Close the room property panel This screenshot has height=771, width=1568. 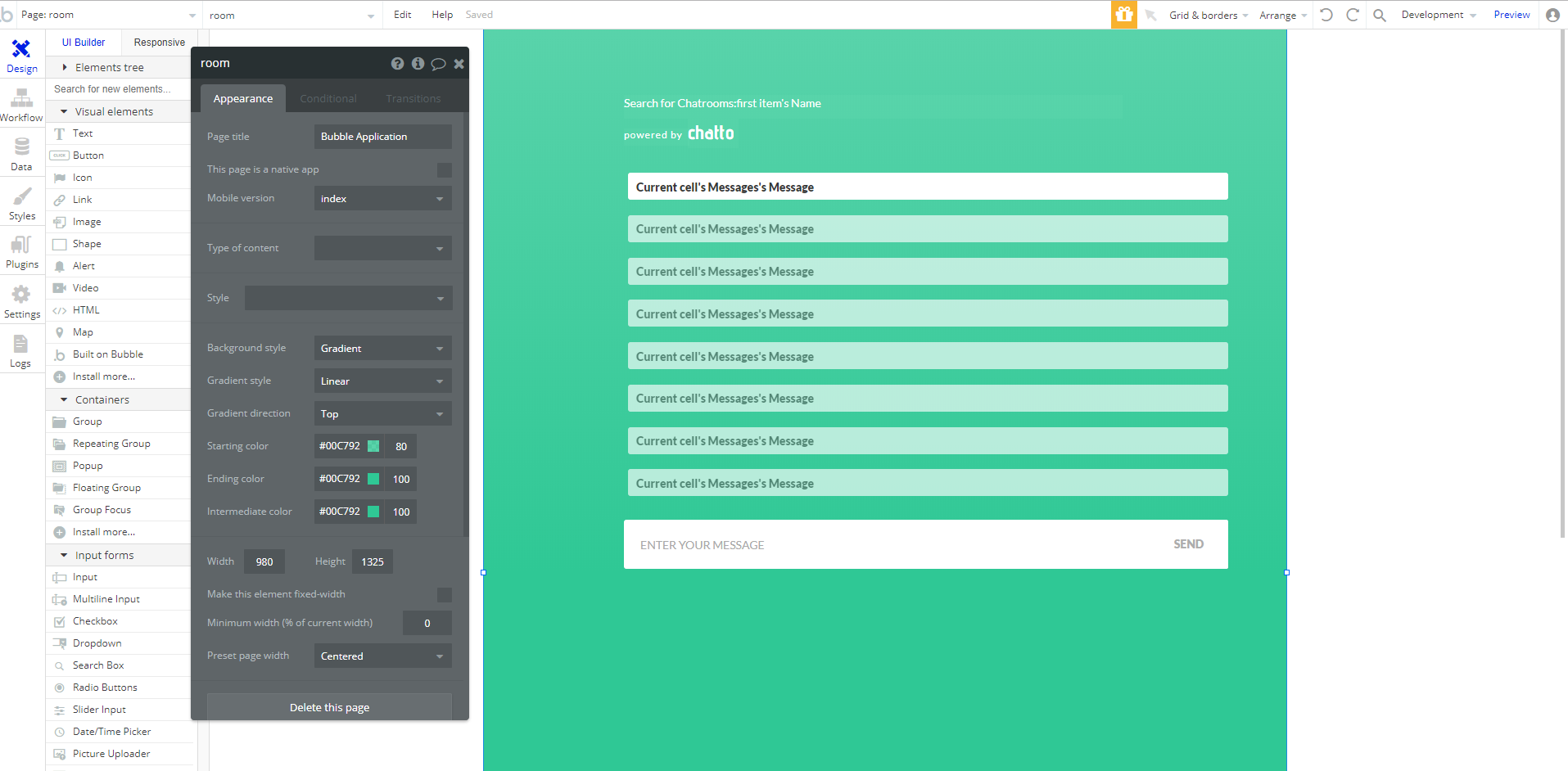[459, 63]
